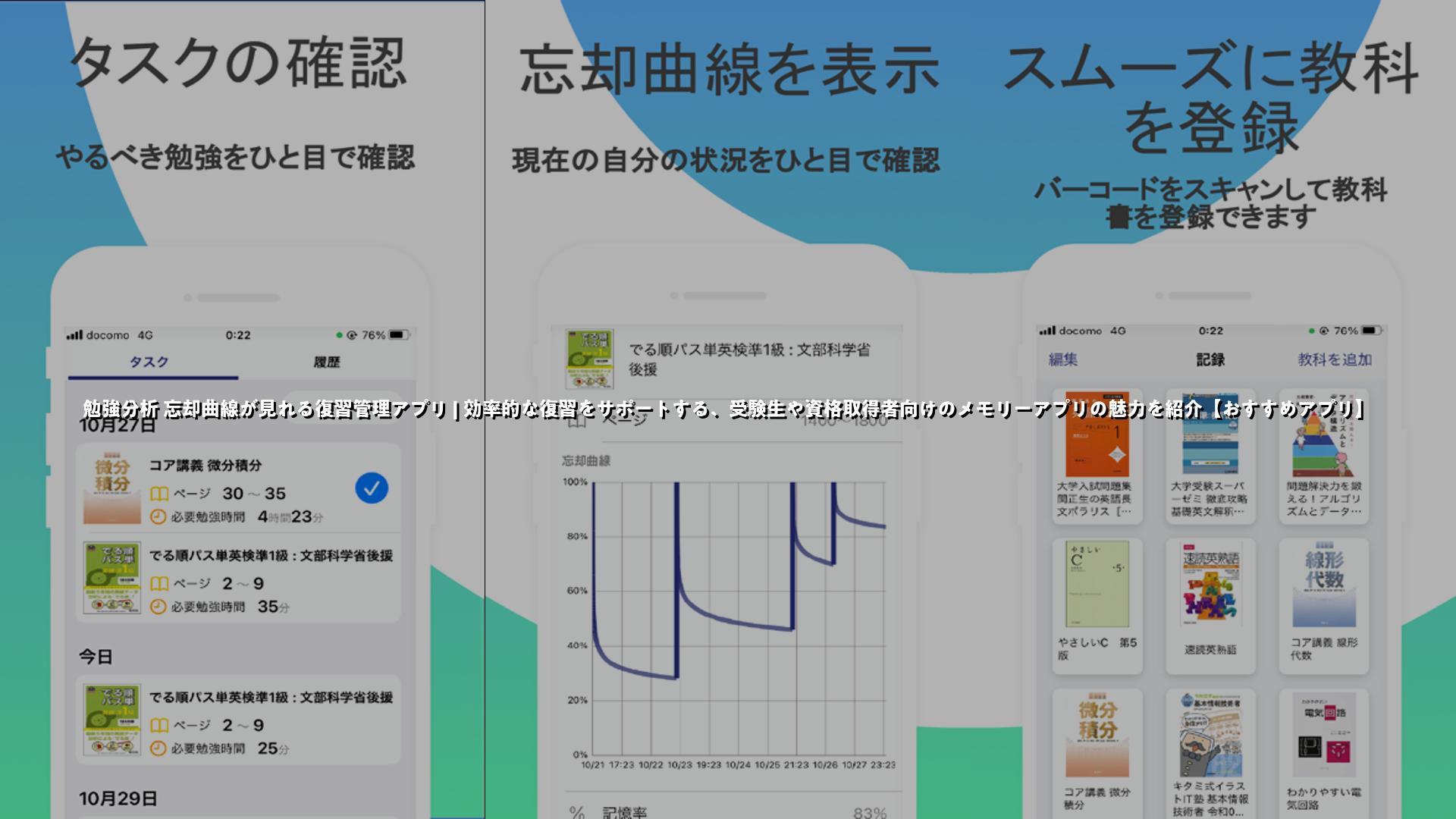Viewport: 1456px width, 819px height.
Task: Open the 速読英熟語 book
Action: click(x=1210, y=606)
